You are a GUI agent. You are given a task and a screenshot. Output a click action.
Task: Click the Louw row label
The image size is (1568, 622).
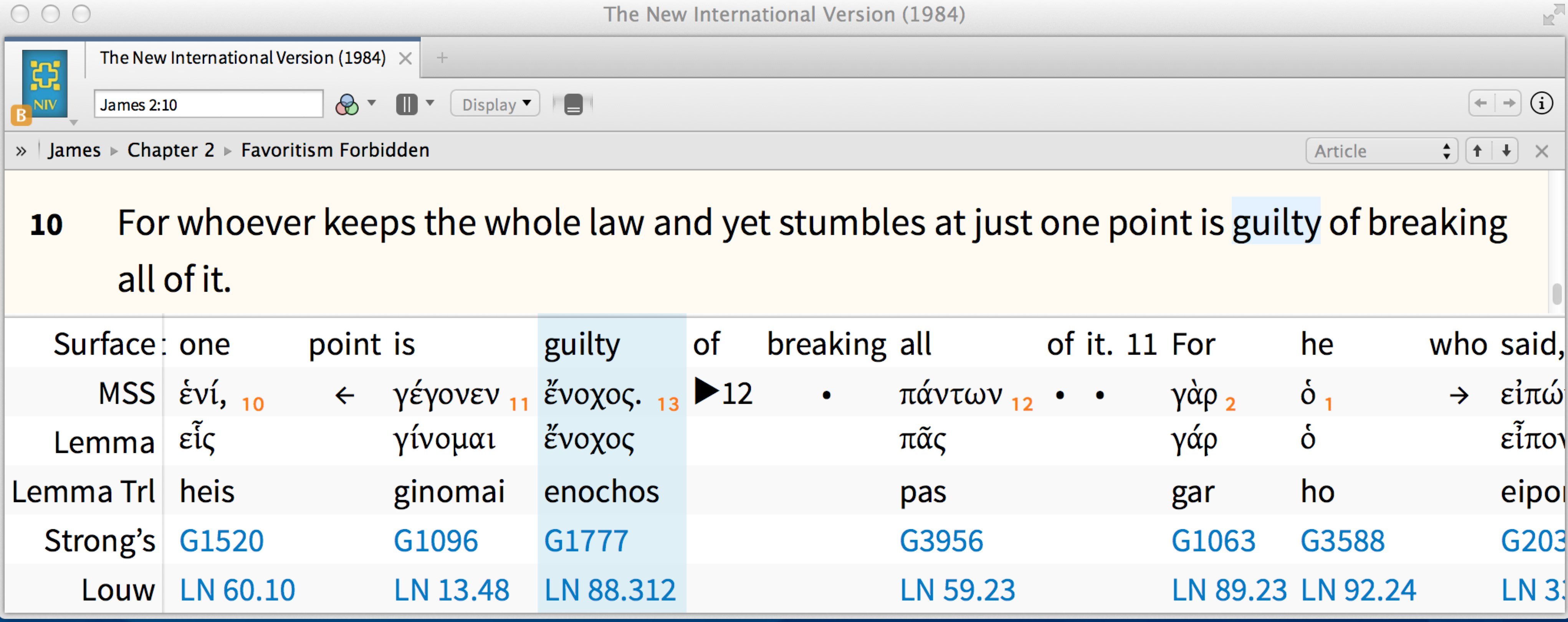click(118, 590)
